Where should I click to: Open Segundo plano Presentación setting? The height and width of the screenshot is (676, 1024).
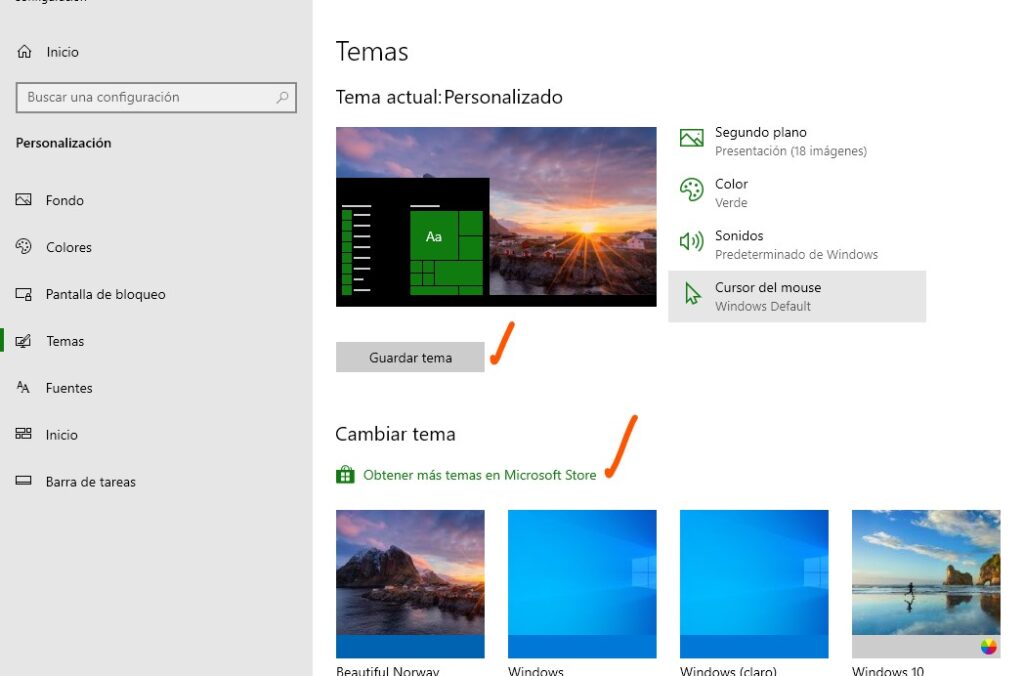797,141
